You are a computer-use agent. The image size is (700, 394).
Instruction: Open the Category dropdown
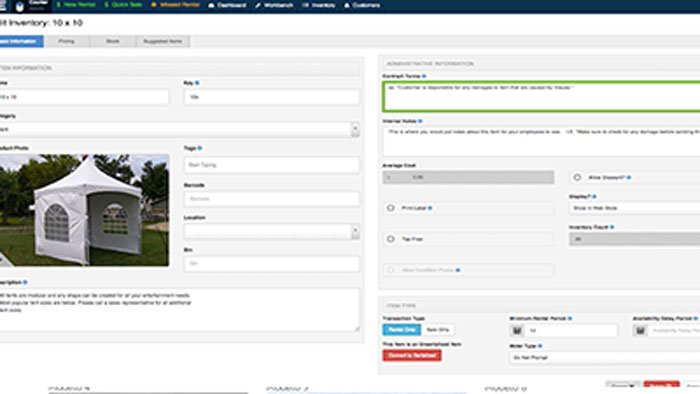click(179, 129)
